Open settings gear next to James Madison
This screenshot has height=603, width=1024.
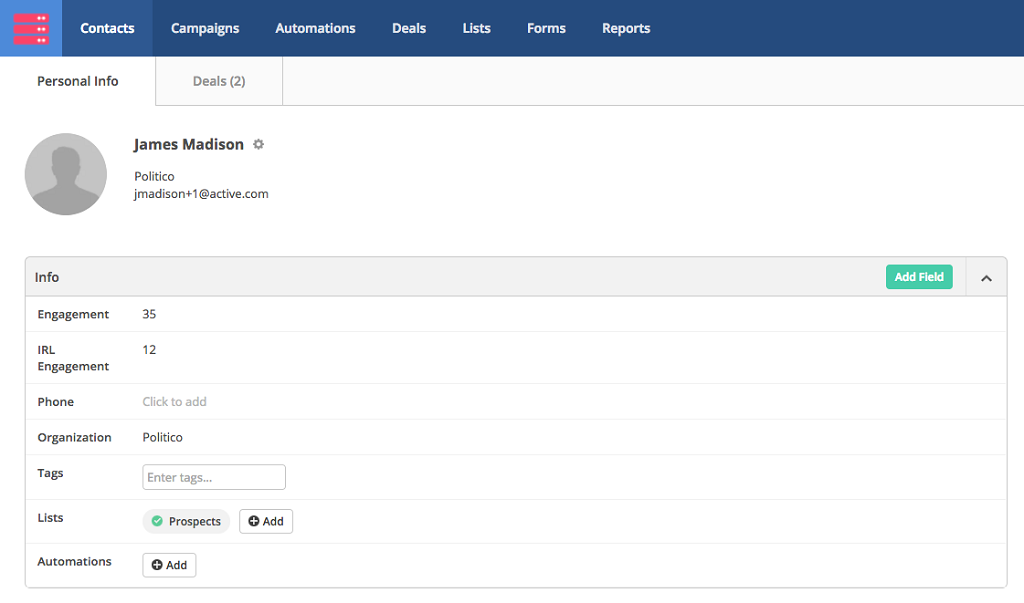tap(258, 144)
